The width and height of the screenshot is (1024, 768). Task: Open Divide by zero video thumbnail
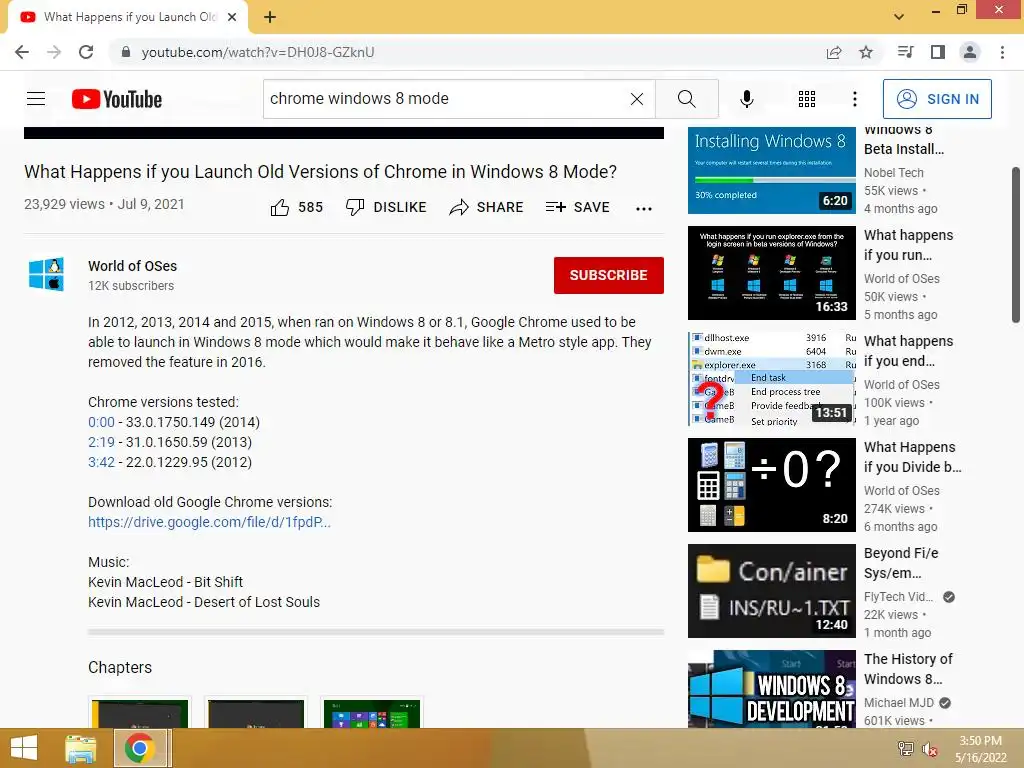pos(771,485)
